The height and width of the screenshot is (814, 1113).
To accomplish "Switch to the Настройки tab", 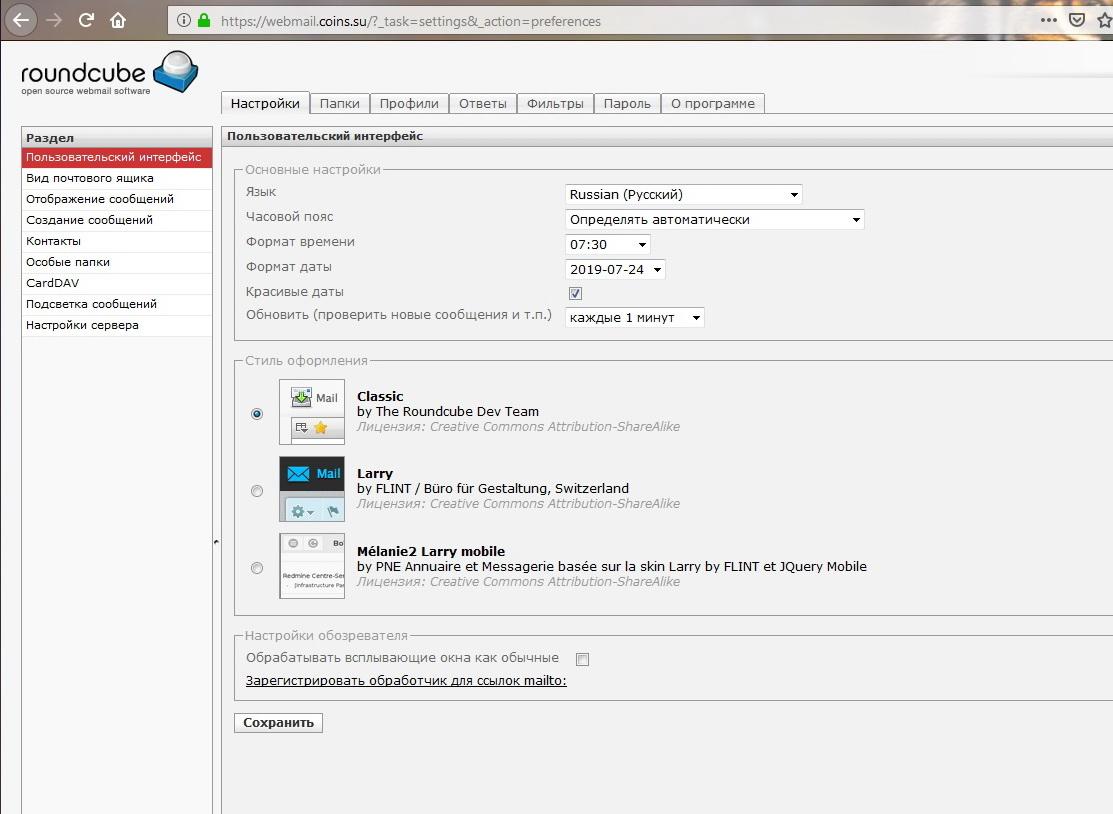I will tap(265, 103).
